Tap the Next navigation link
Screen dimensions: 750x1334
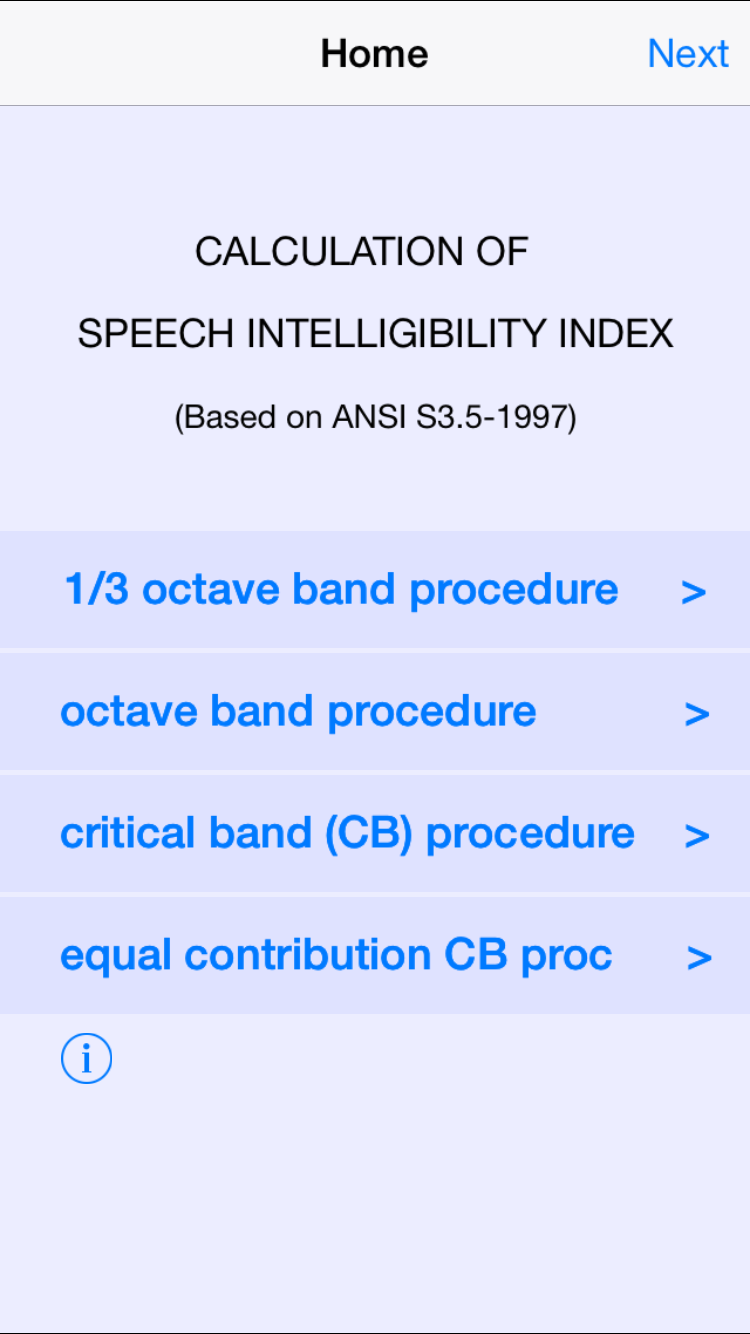[x=688, y=53]
